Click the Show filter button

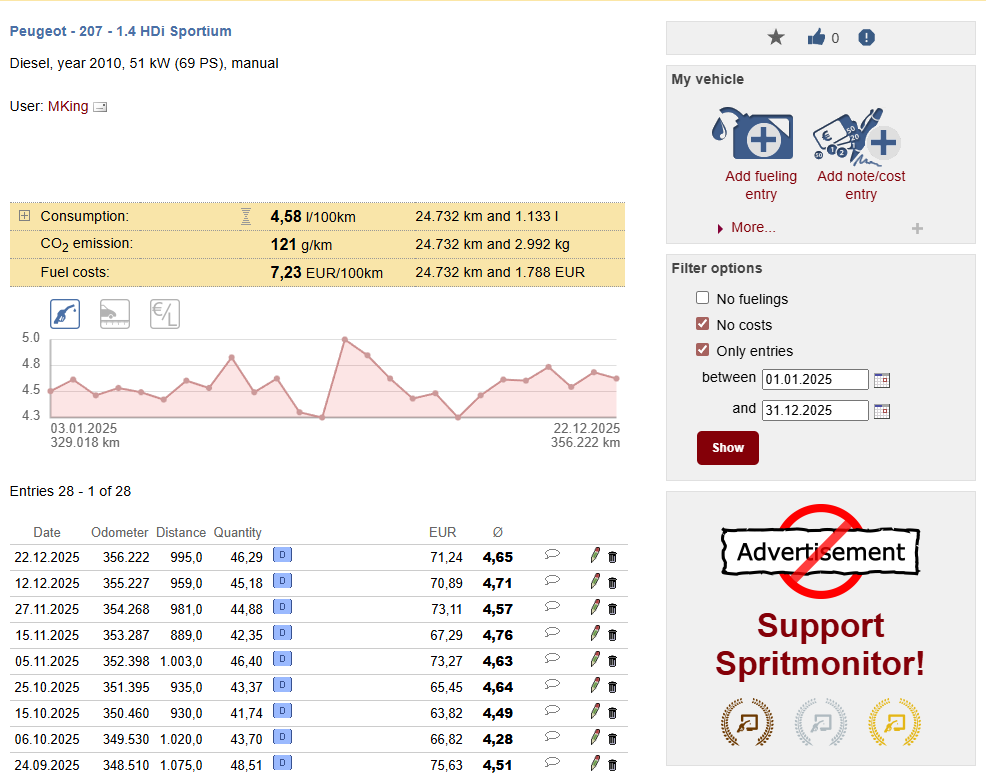[728, 448]
